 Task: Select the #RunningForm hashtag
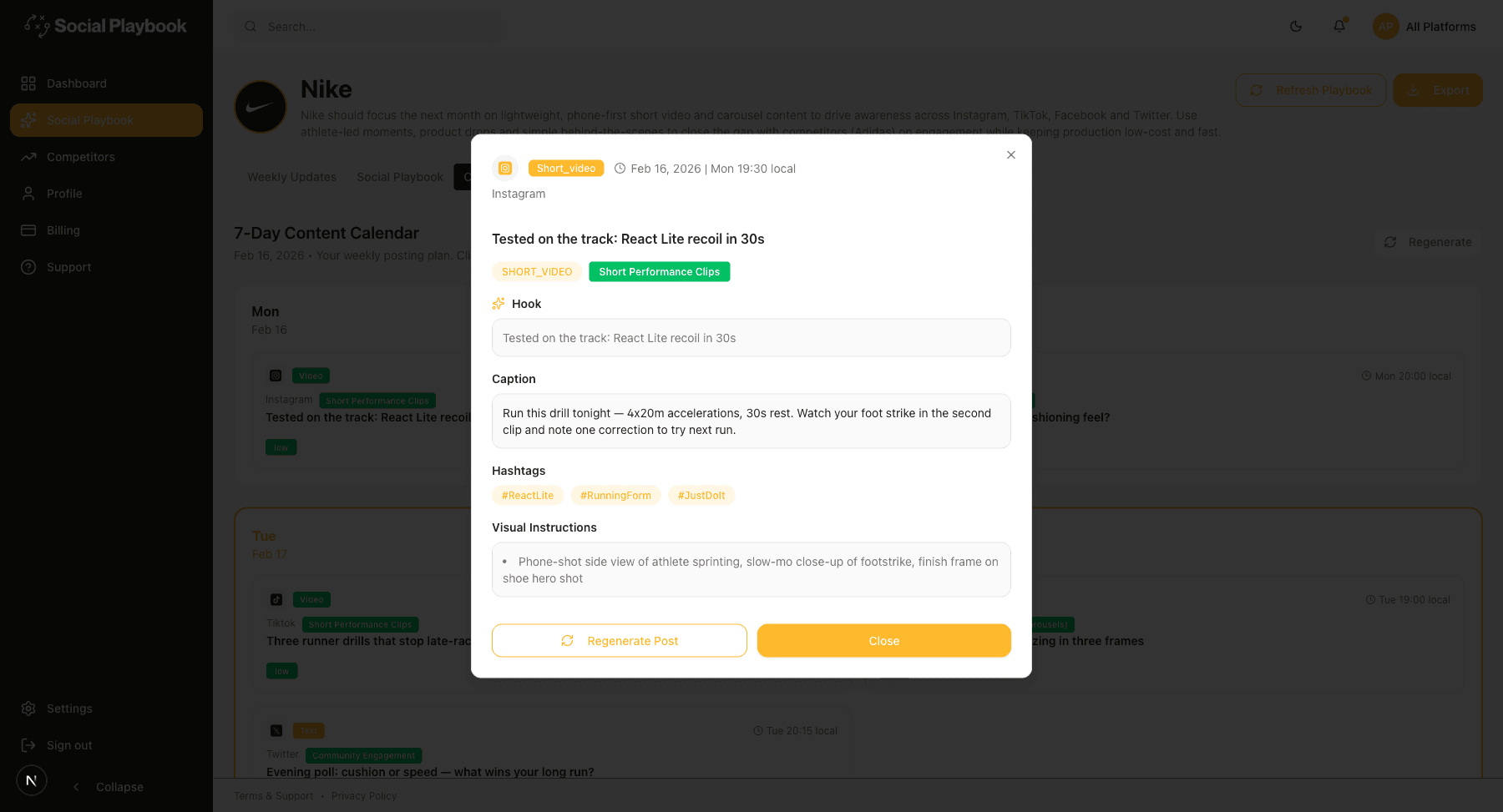tap(615, 496)
